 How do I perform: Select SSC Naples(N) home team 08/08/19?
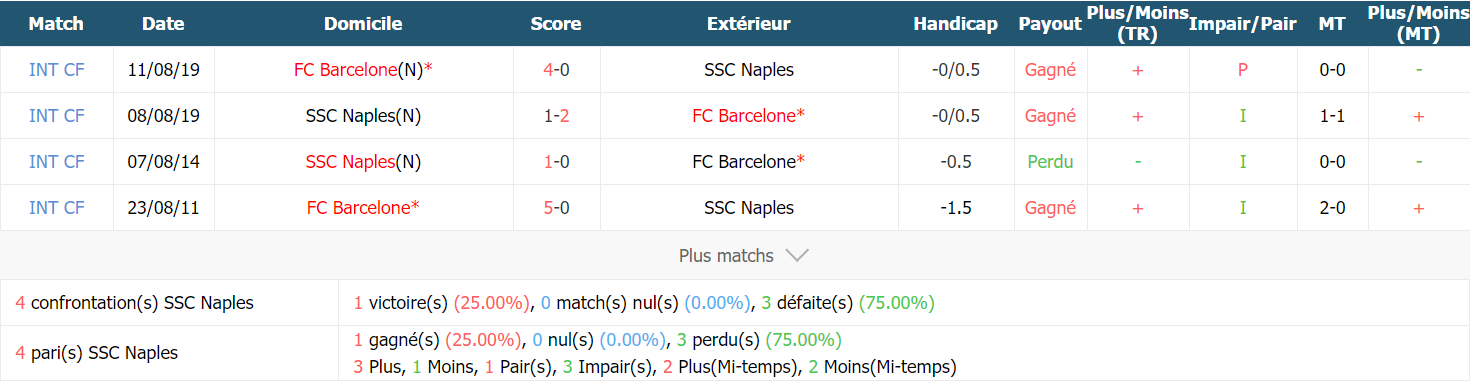point(363,116)
